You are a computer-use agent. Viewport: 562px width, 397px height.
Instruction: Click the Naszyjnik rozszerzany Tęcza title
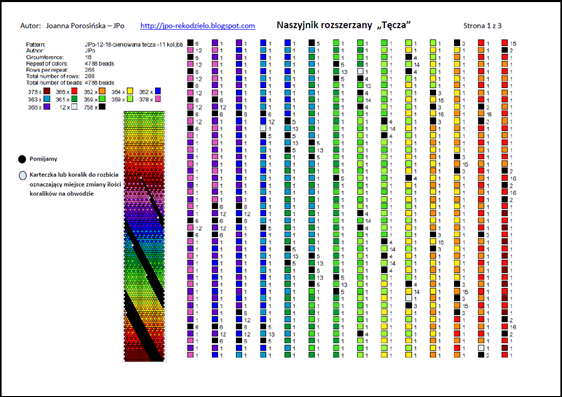tap(343, 25)
